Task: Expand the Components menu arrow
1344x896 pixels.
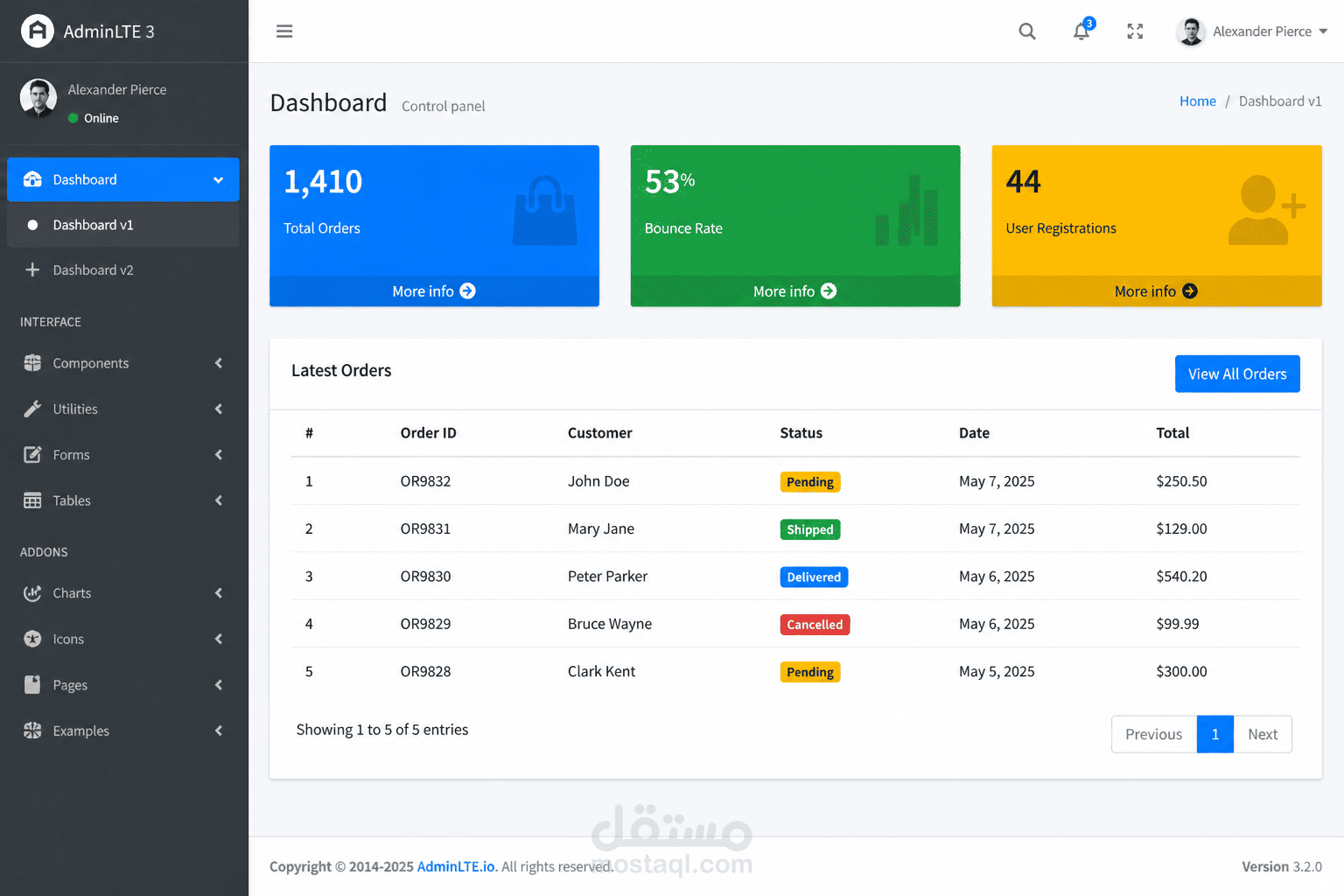Action: (x=219, y=363)
